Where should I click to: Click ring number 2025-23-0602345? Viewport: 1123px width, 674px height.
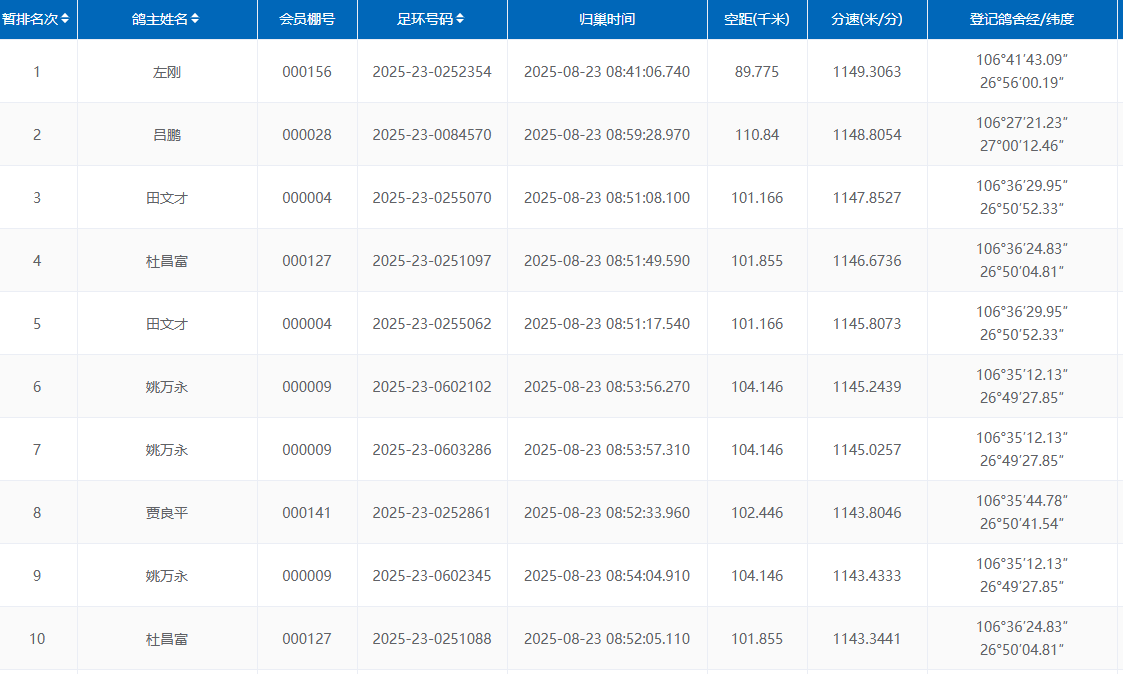[x=431, y=576]
